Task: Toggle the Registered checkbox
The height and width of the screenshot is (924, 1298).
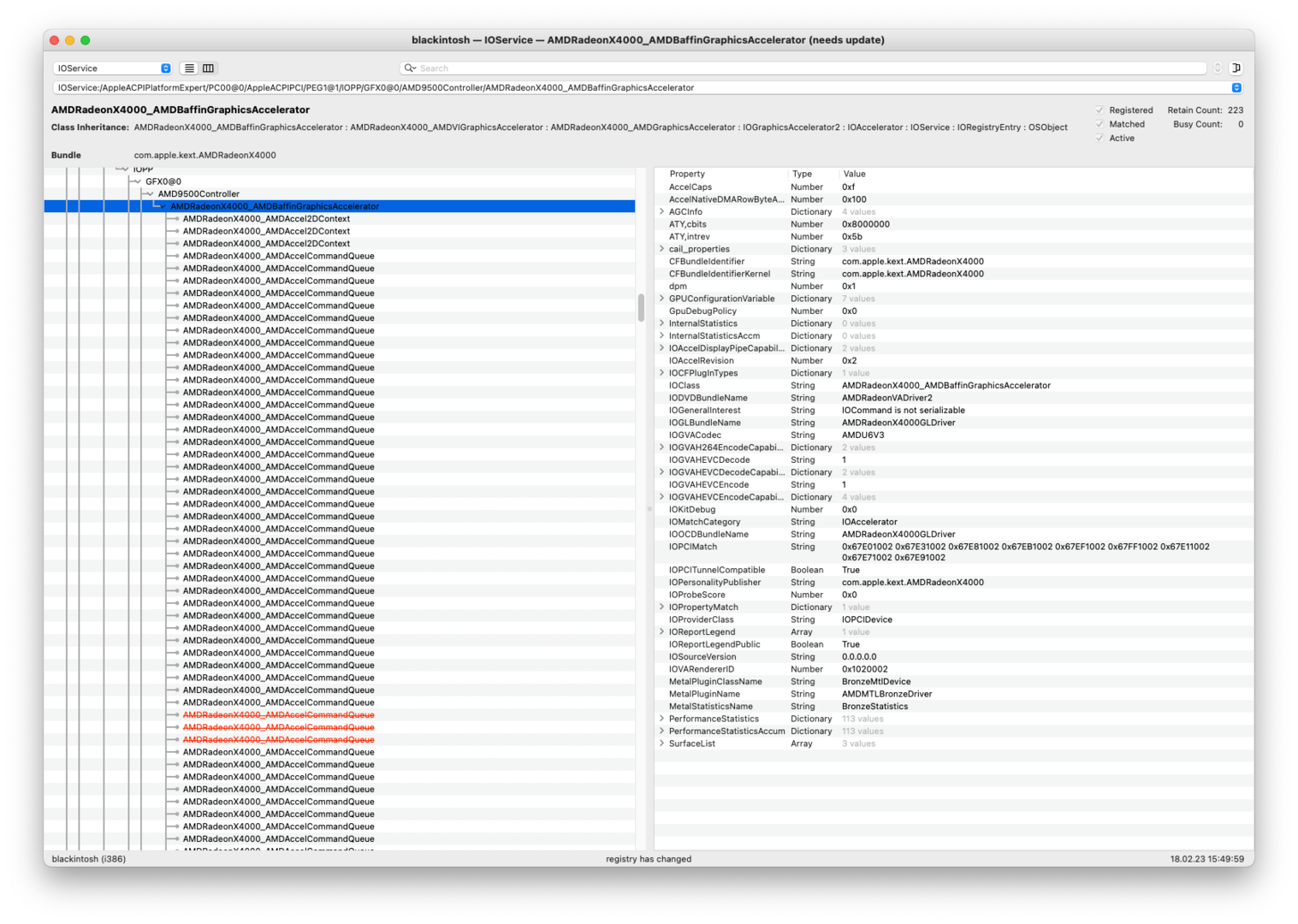Action: 1099,110
